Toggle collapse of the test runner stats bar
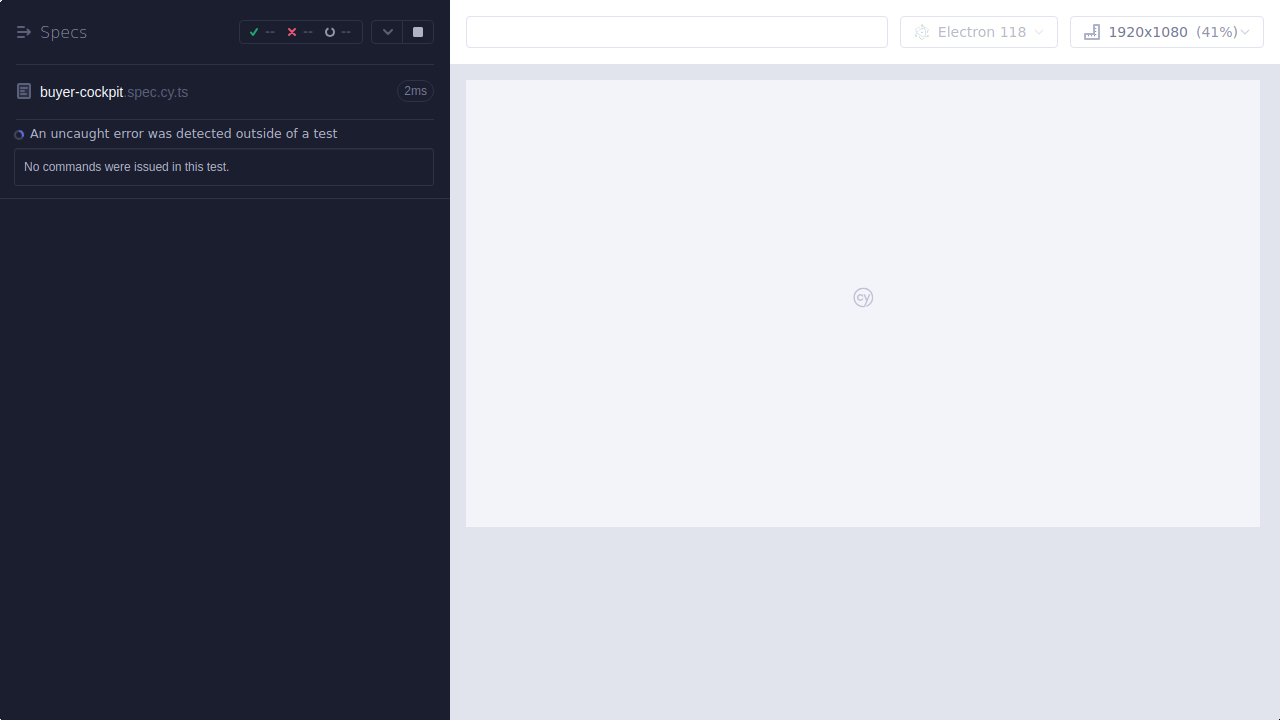 (387, 31)
